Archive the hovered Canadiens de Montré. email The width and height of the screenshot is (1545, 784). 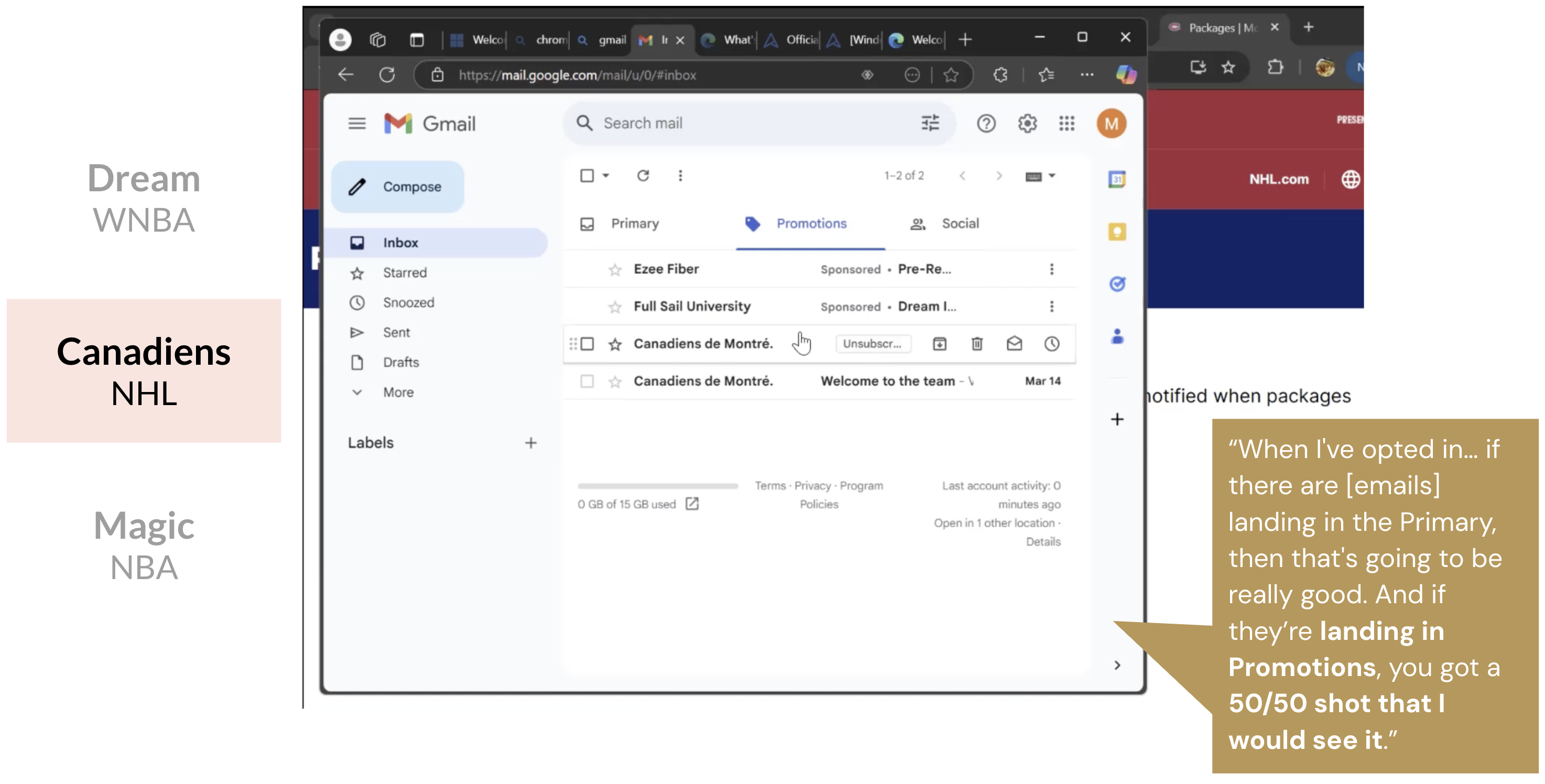939,344
